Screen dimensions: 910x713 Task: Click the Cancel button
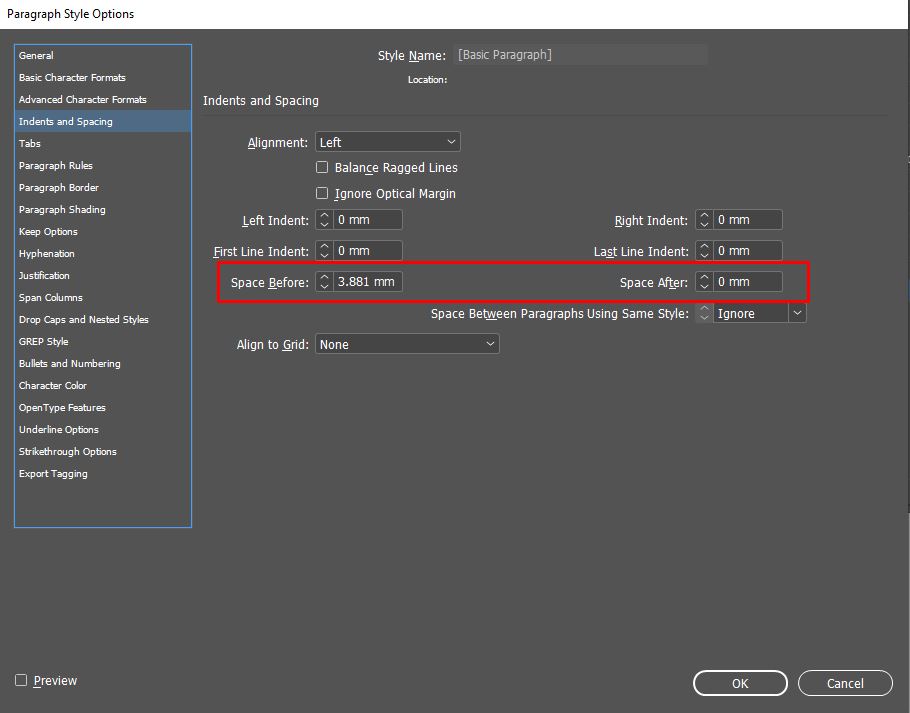[845, 683]
